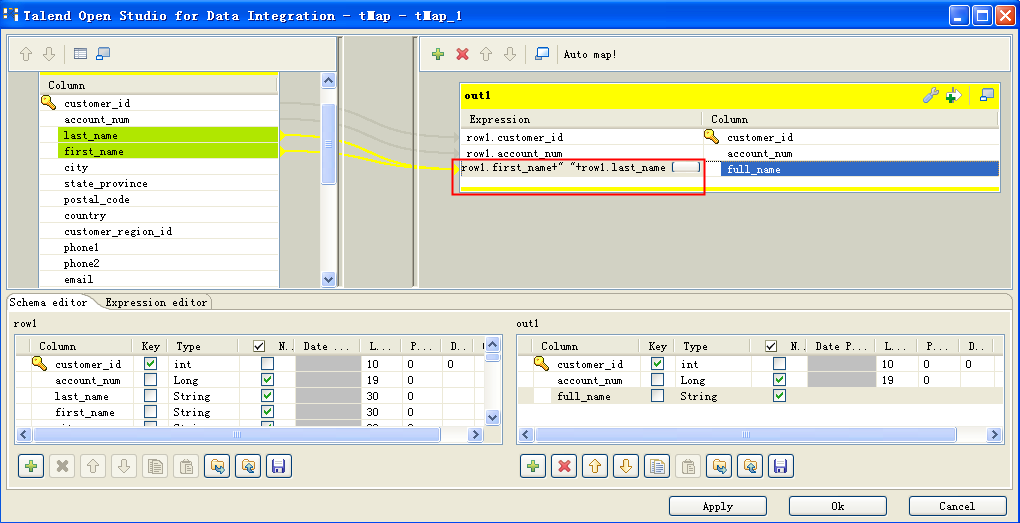Click the Auto map! button

point(590,54)
